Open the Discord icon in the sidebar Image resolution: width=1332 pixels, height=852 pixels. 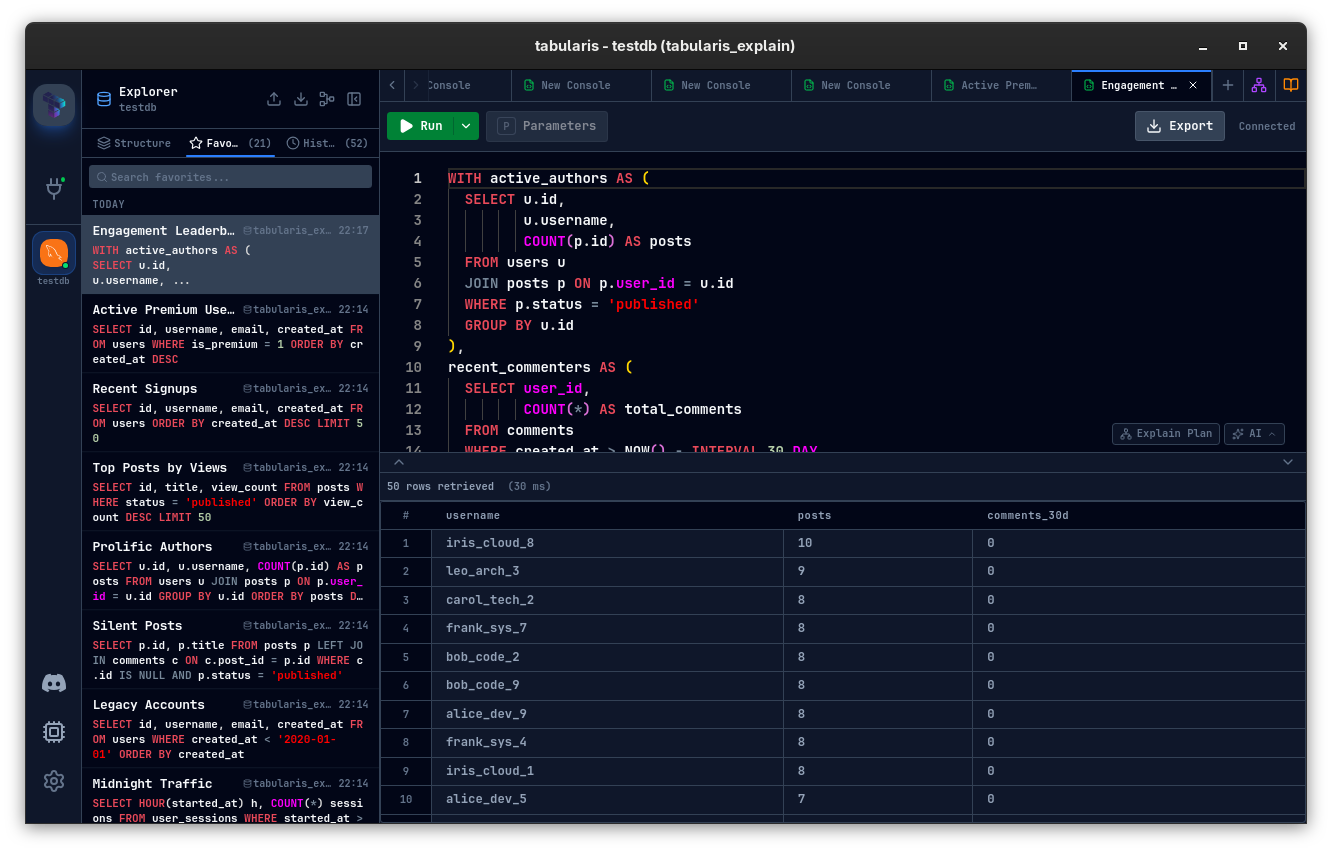coord(53,683)
